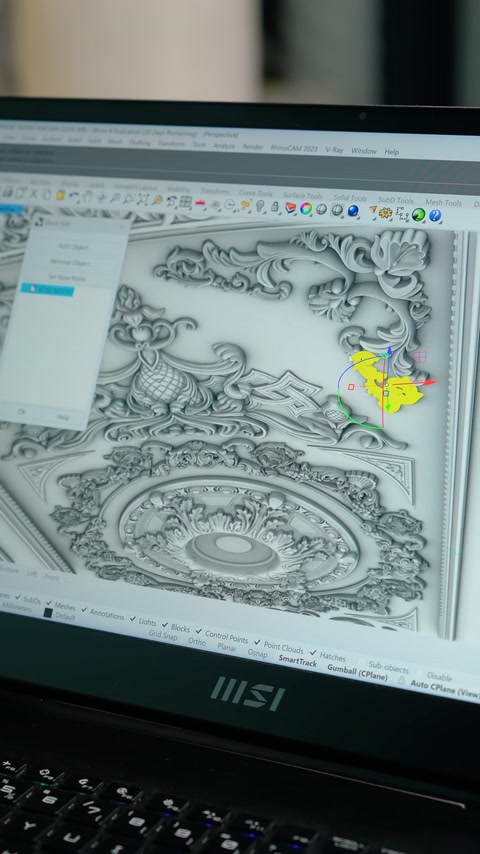Switch to the Curve Tools toolbar tab
Viewport: 480px width, 854px height.
256,193
